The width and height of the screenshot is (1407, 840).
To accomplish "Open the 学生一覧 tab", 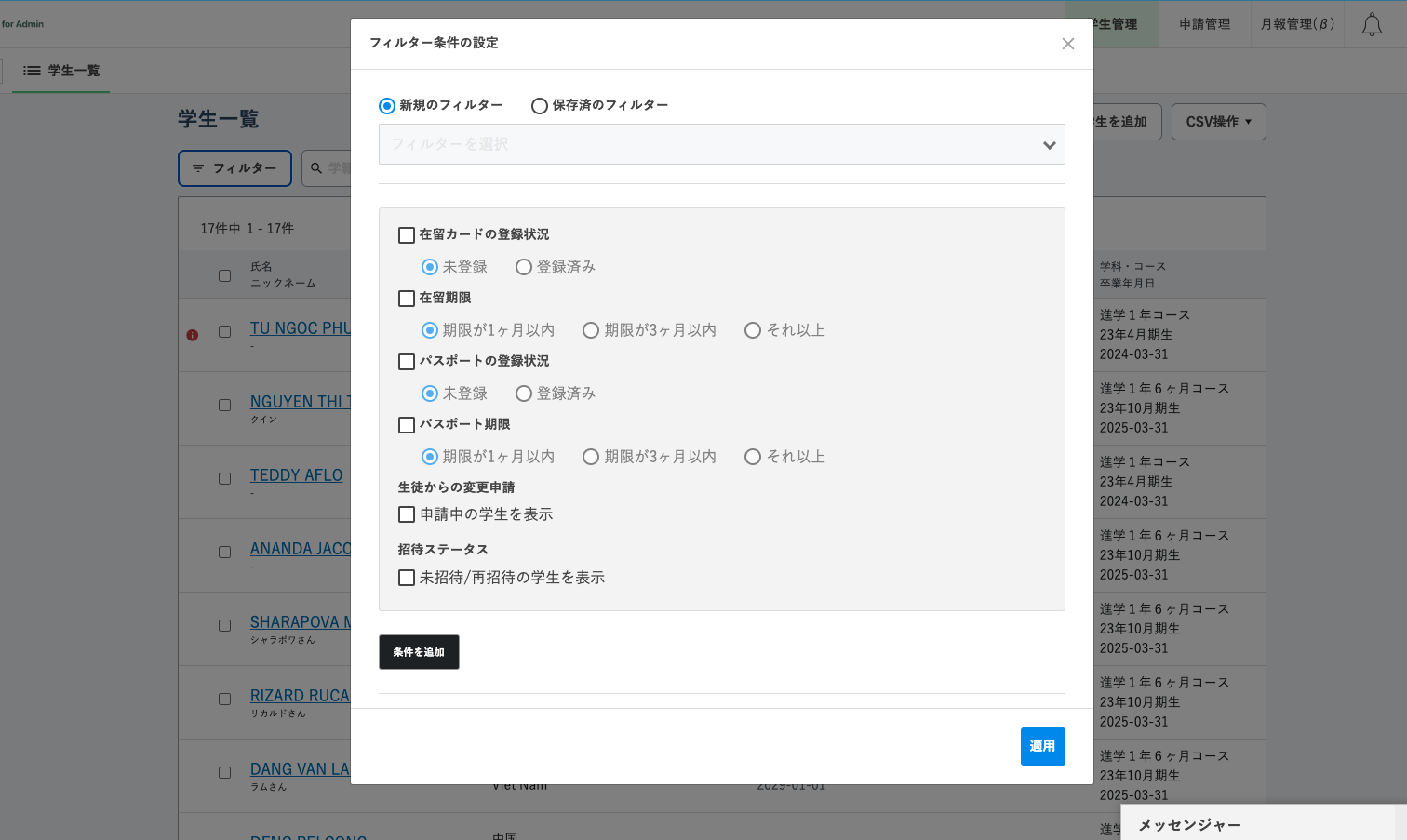I will (x=61, y=71).
